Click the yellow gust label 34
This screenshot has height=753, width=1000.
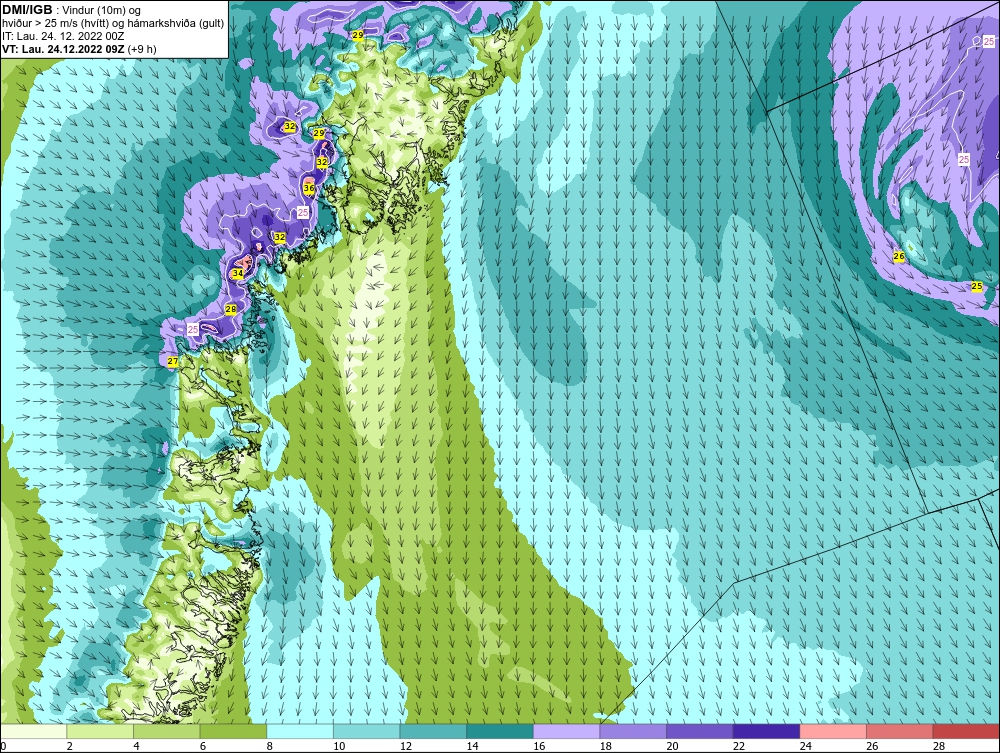click(238, 274)
